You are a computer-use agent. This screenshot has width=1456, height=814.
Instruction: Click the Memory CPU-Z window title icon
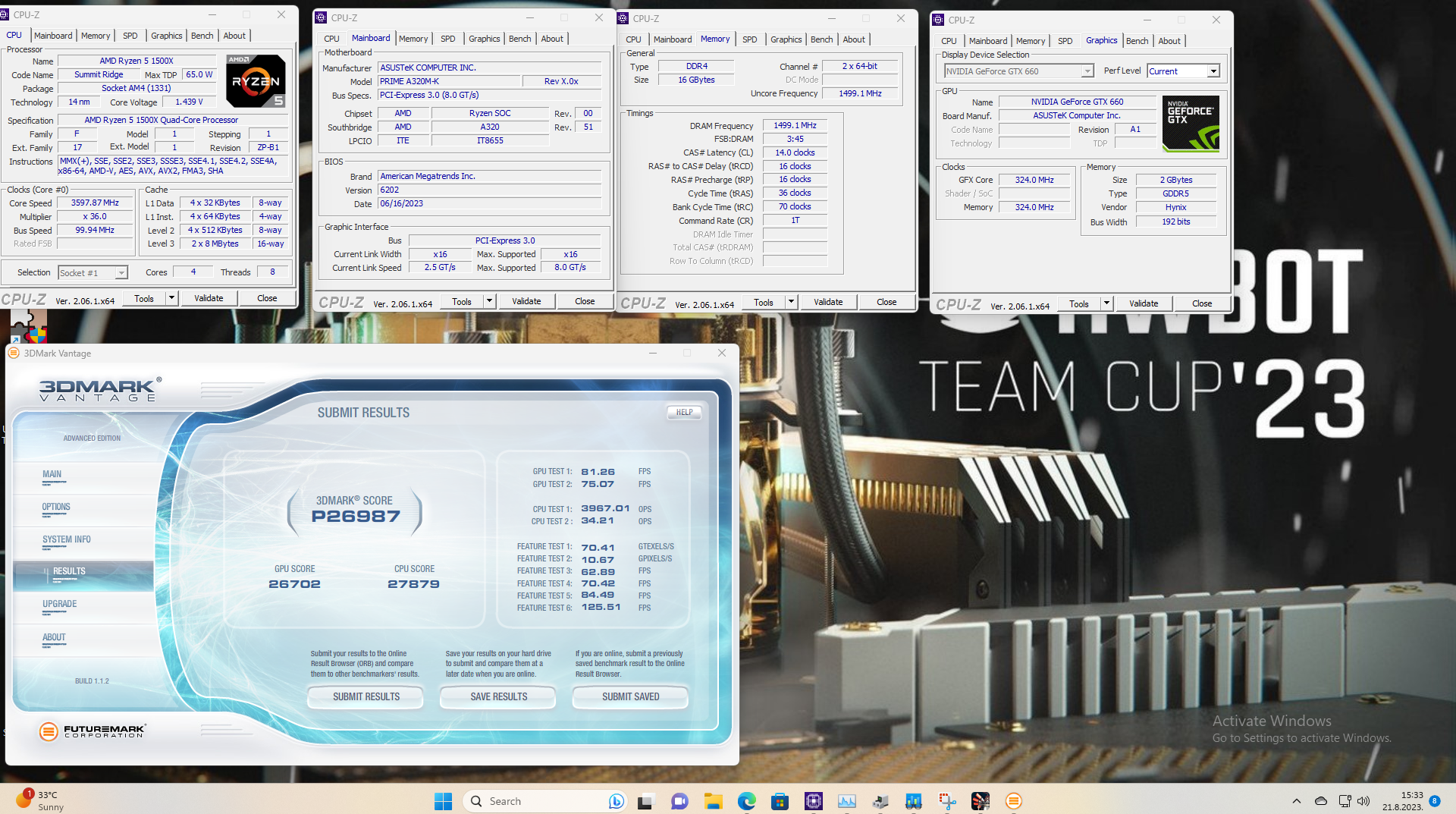pyautogui.click(x=623, y=18)
